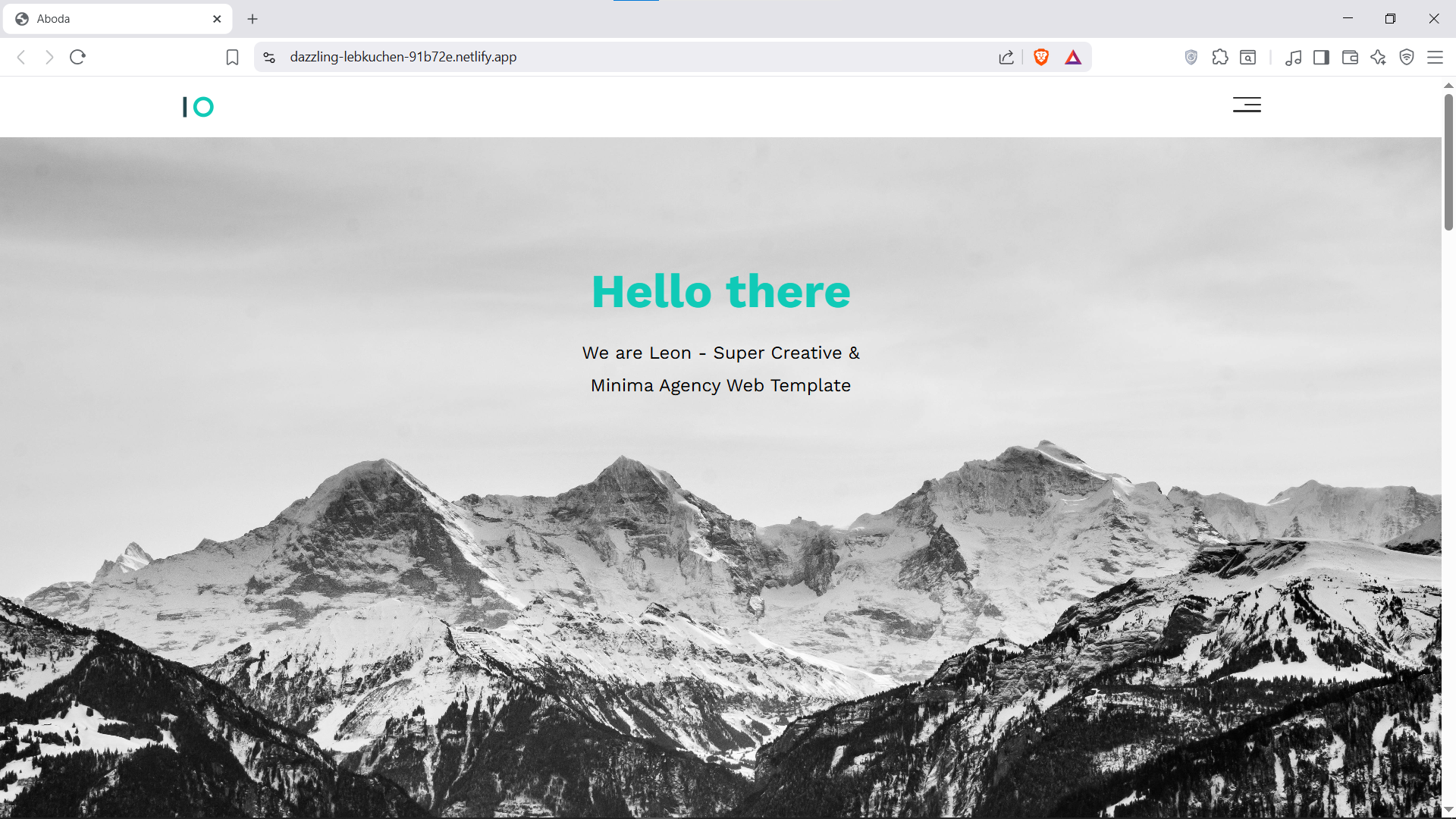The height and width of the screenshot is (819, 1456).
Task: View site information settings icon
Action: [269, 57]
